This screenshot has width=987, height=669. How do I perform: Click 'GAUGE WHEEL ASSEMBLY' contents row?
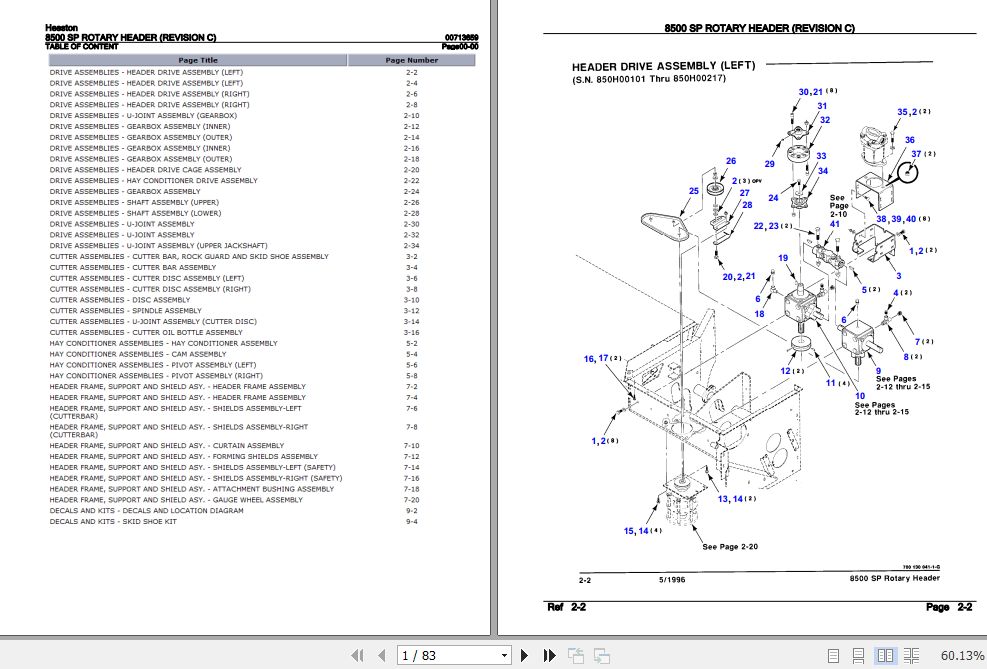(x=262, y=500)
